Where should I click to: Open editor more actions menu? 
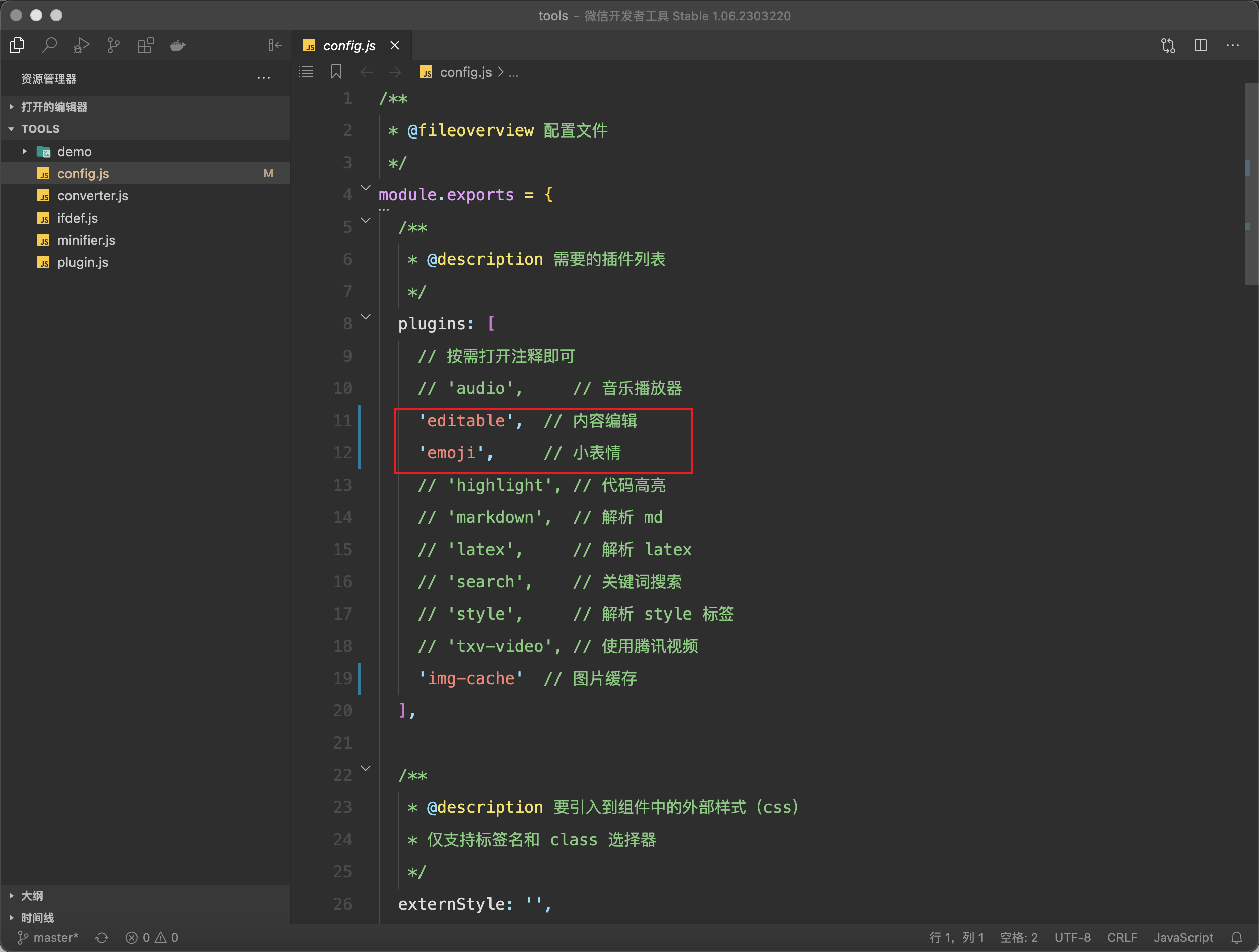[1233, 45]
